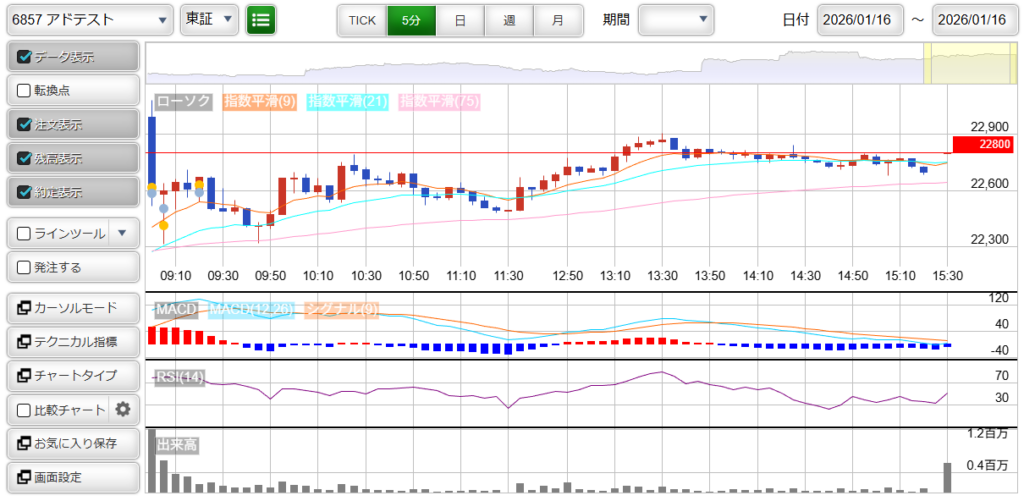
Task: Open the テクニカル指標 panel
Action: tap(71, 341)
